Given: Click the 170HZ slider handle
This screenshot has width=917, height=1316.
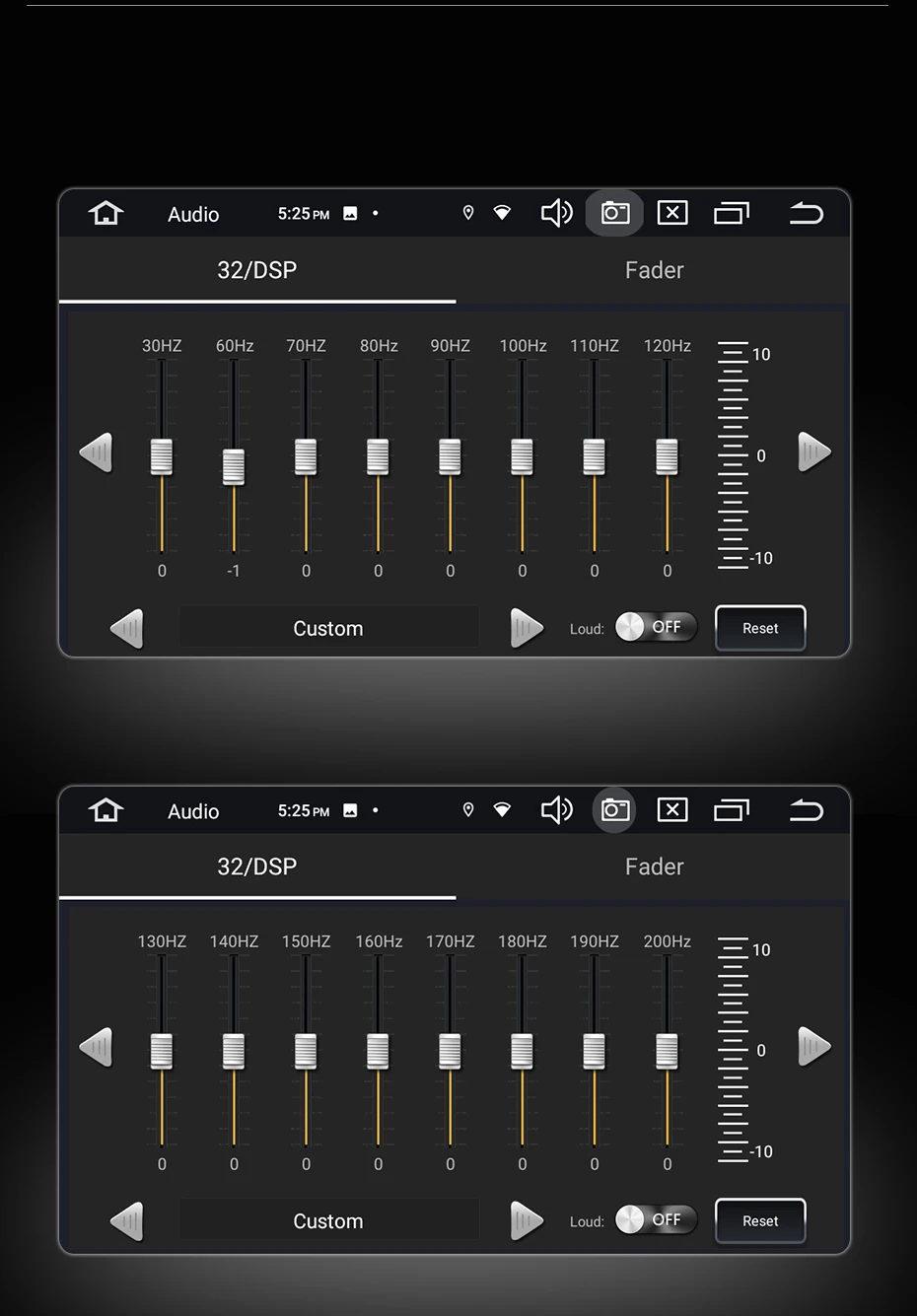Looking at the screenshot, I should click(x=450, y=1051).
